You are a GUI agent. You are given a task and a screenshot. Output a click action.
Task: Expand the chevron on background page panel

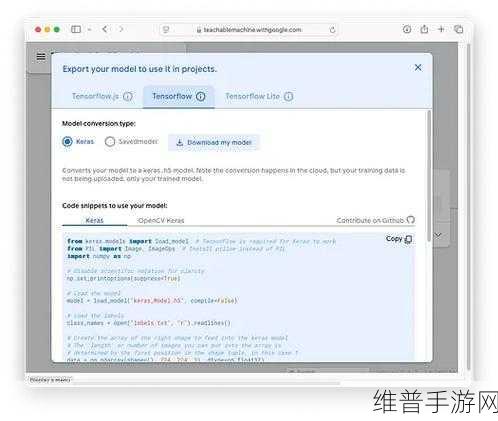coord(438,235)
